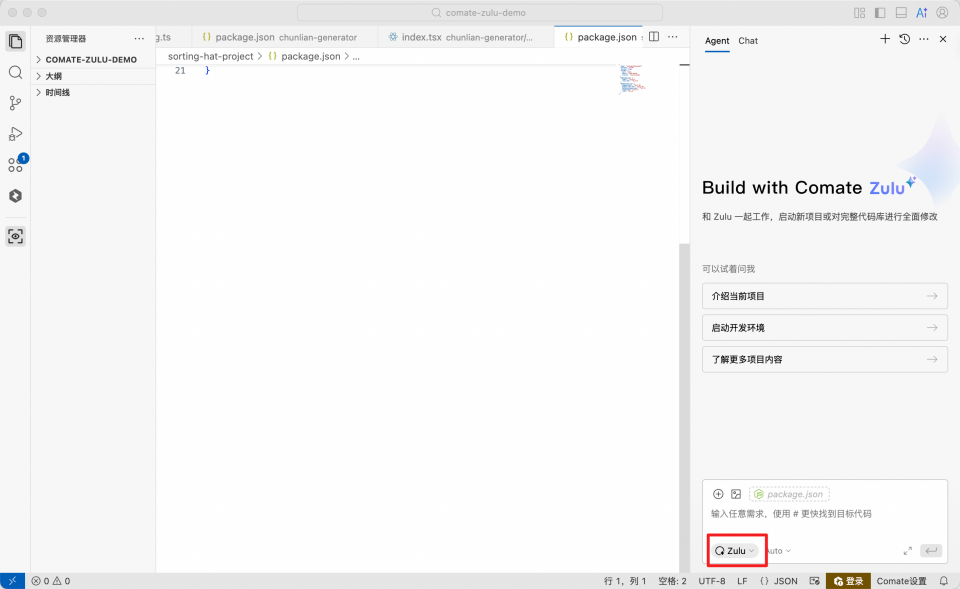Click line number 21 in editor
Screen dimensions: 960x589
pyautogui.click(x=180, y=71)
